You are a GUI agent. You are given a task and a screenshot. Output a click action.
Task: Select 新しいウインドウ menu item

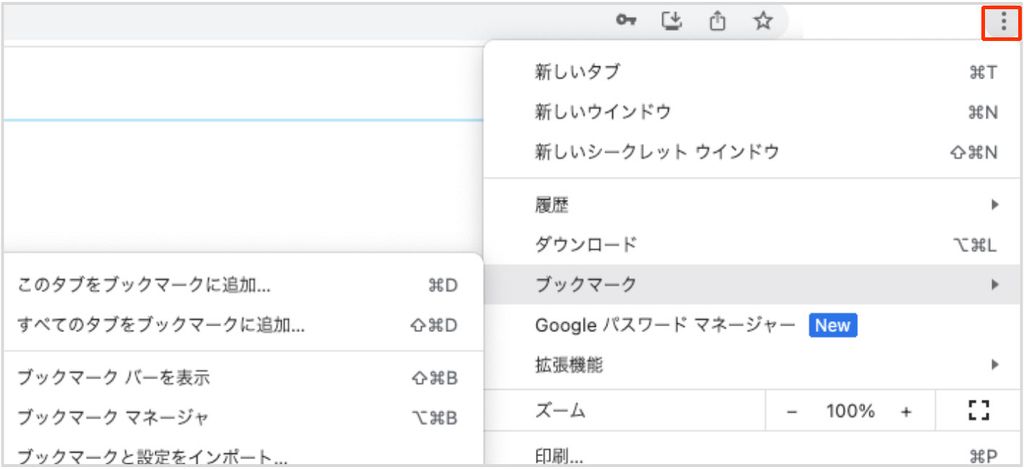click(753, 112)
